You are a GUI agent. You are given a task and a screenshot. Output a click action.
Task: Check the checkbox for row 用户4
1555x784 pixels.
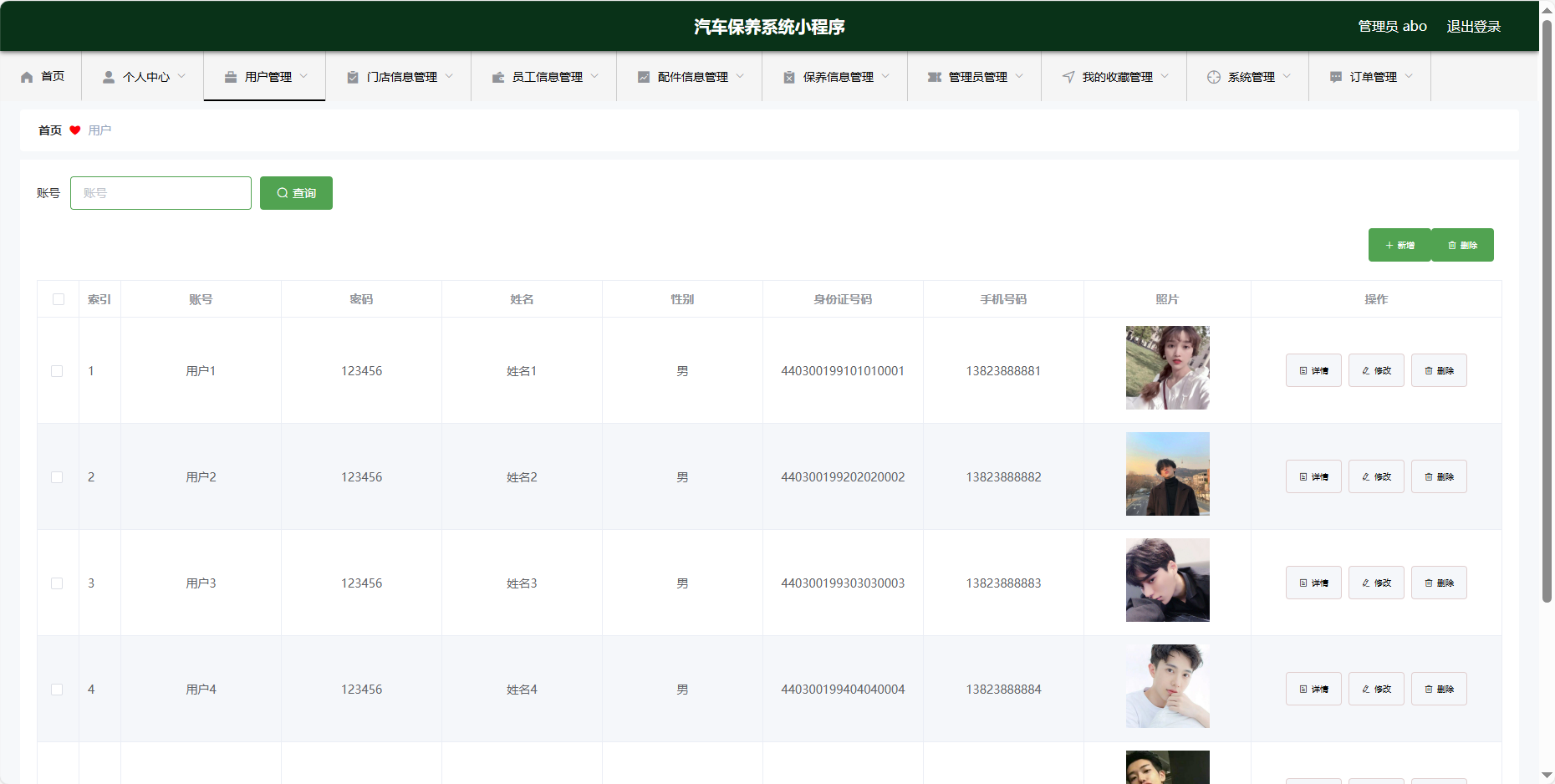click(57, 690)
